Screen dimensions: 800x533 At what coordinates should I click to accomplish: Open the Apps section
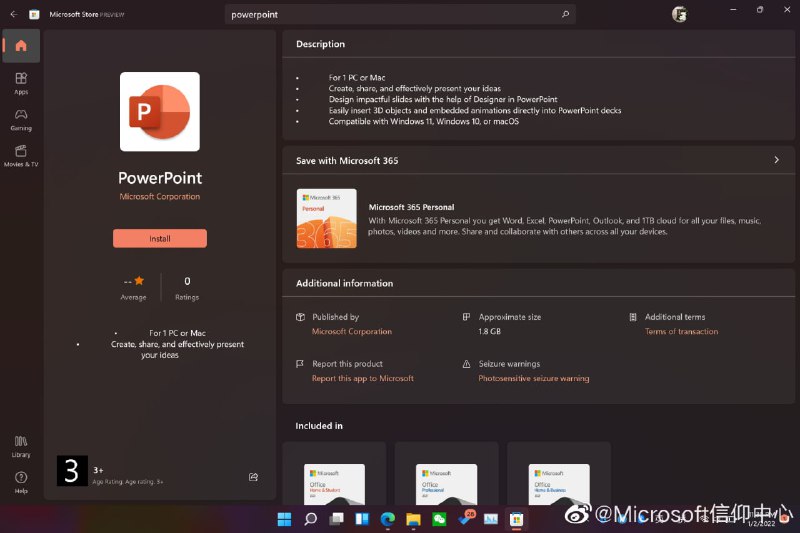click(21, 84)
